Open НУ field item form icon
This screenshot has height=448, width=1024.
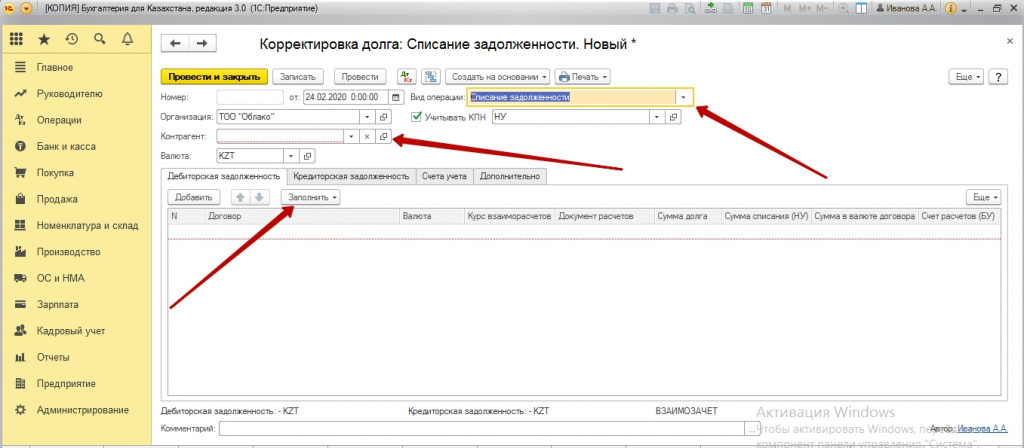(673, 117)
